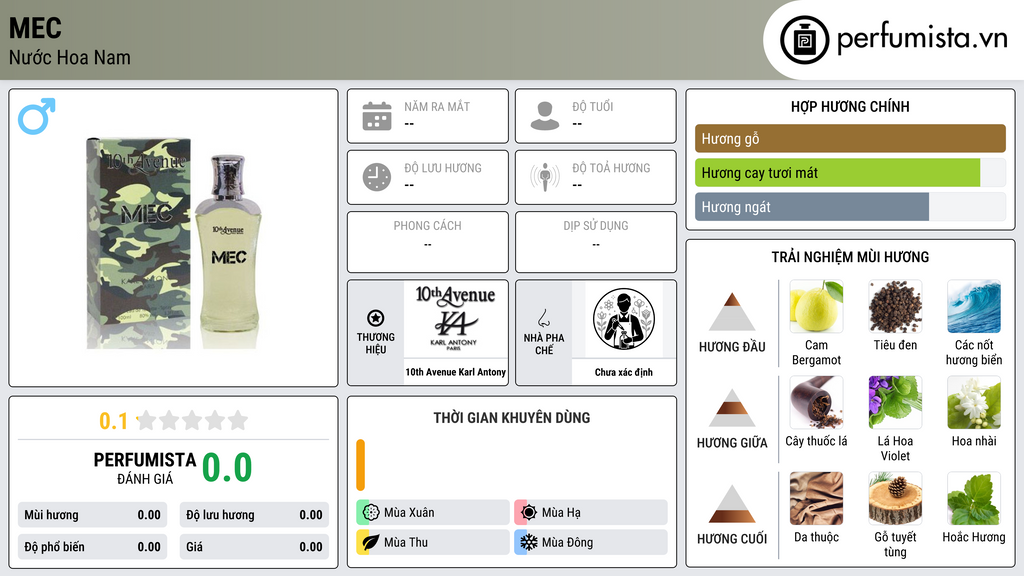Image resolution: width=1024 pixels, height=576 pixels.
Task: Click the star badge Thương hiệu icon
Action: point(376,318)
